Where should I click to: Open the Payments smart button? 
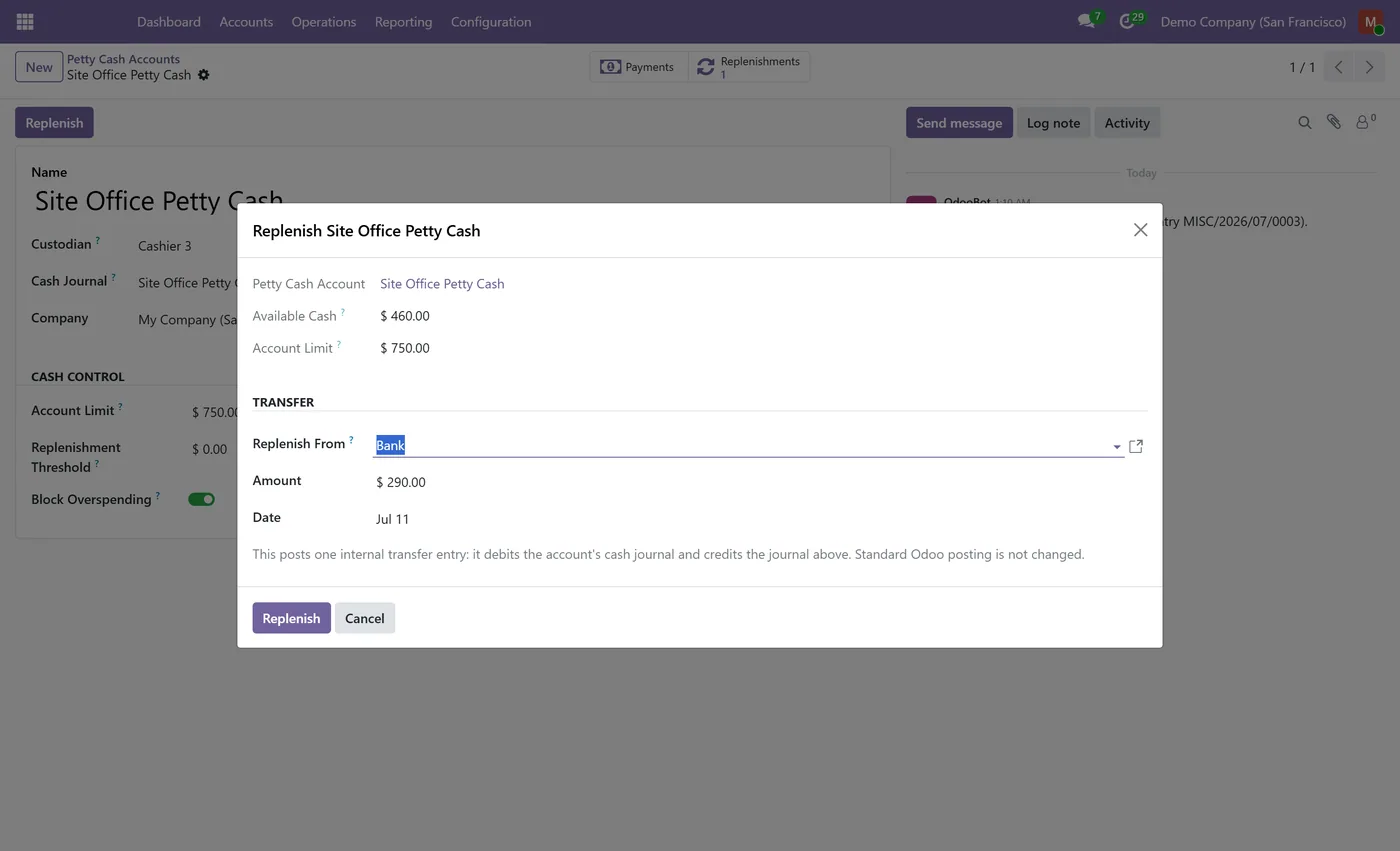638,67
